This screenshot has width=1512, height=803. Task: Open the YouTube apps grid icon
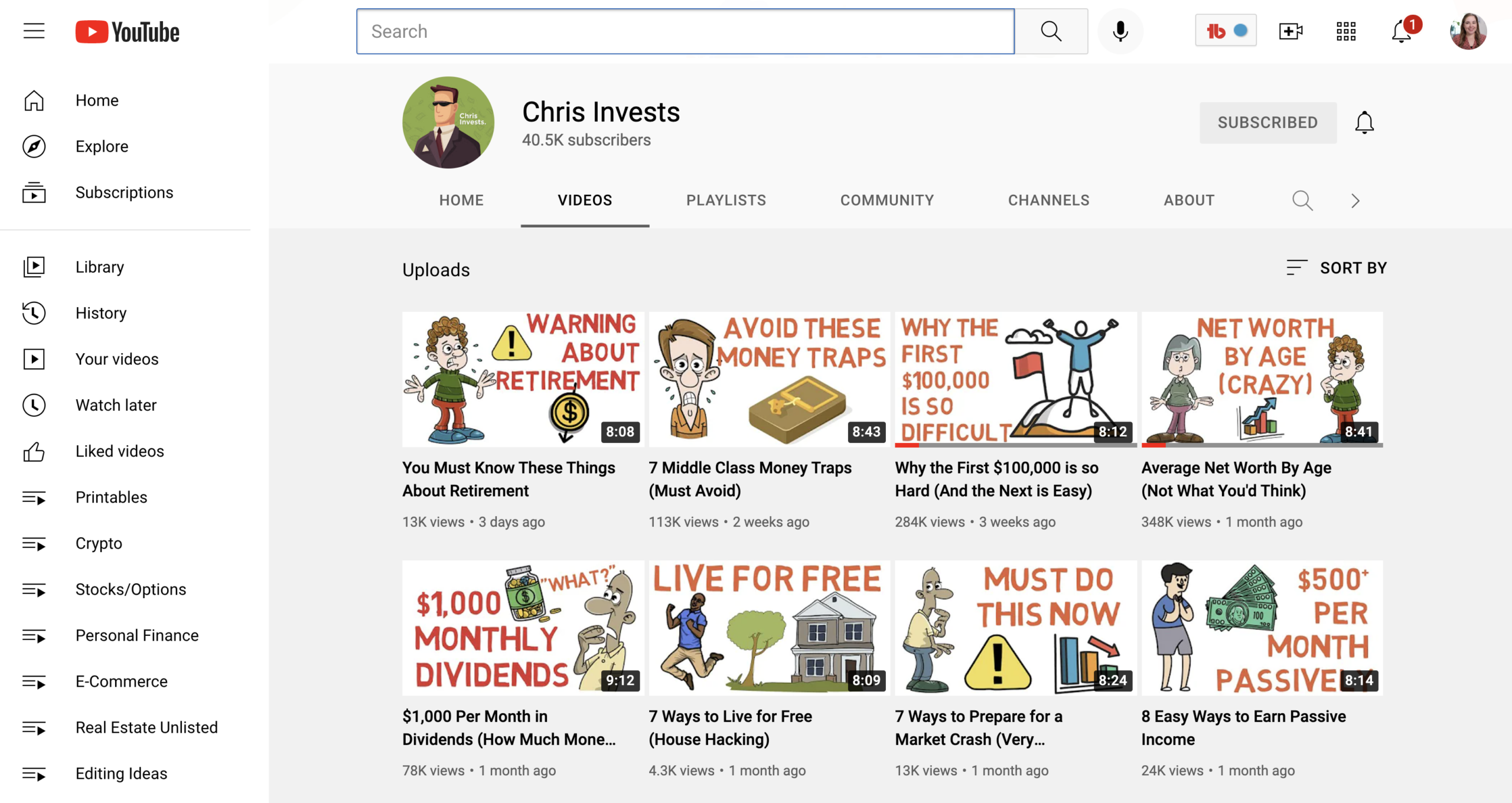[x=1346, y=31]
